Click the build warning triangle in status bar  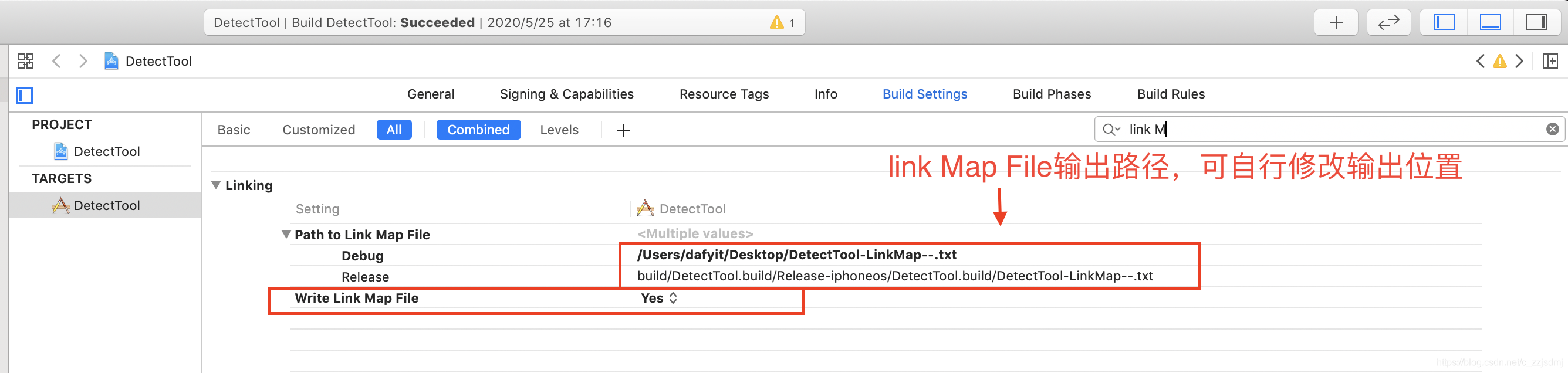(777, 23)
